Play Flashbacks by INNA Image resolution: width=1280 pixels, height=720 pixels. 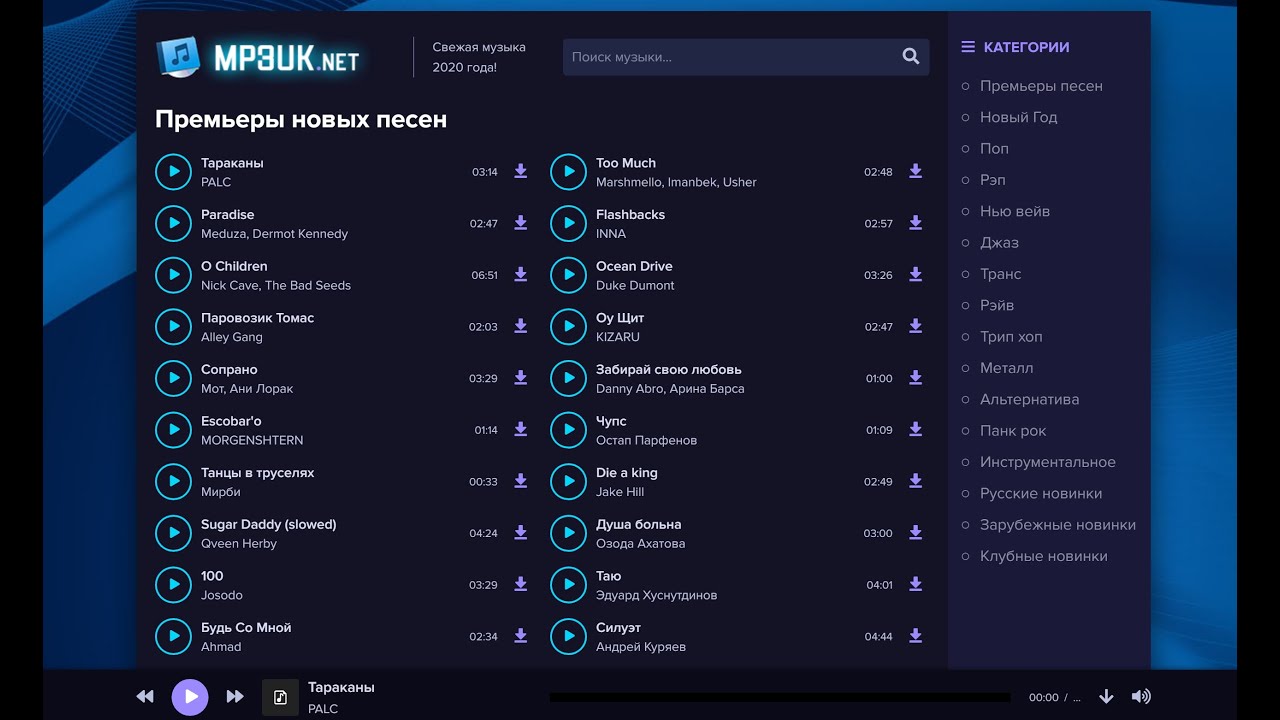coord(568,223)
